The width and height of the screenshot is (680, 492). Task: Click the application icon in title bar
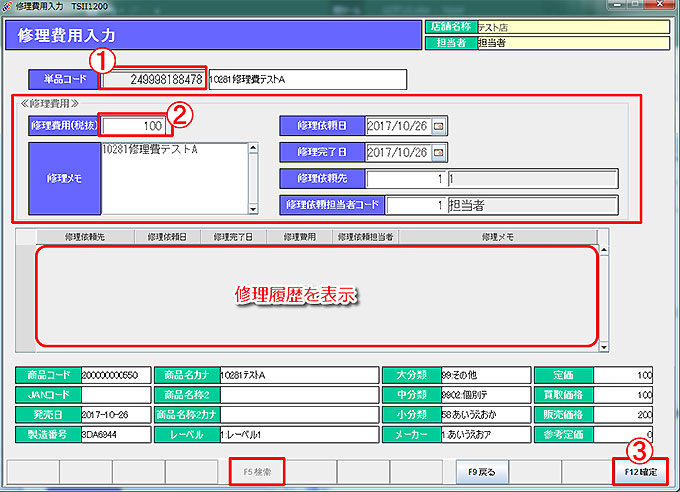click(8, 7)
